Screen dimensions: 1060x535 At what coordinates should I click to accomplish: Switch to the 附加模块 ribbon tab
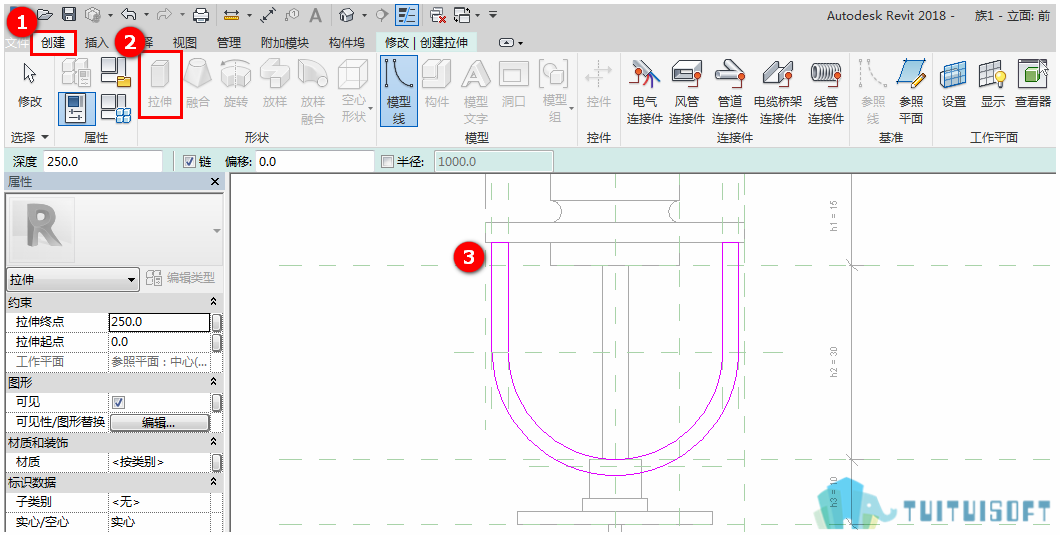285,43
